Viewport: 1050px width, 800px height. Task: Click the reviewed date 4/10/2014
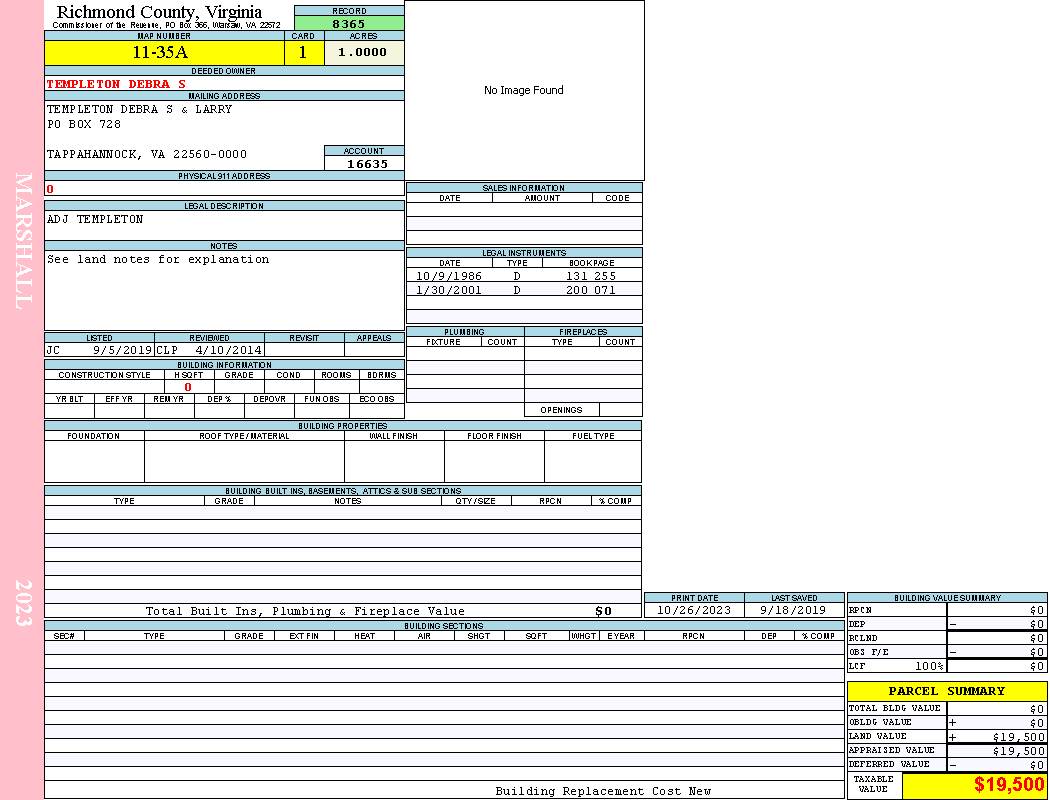point(228,351)
